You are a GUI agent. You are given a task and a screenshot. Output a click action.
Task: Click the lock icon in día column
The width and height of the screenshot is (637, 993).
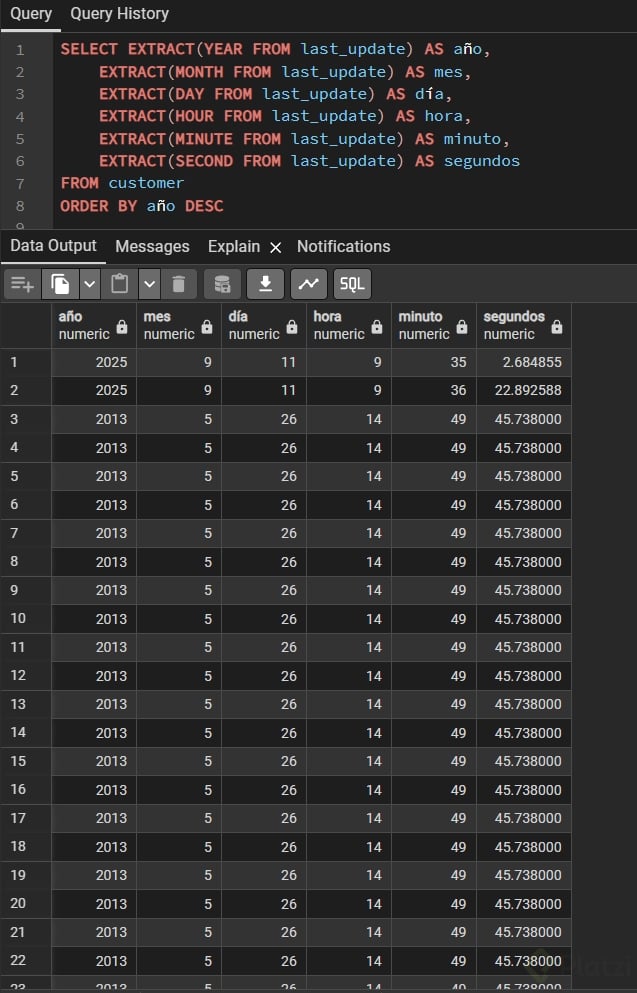click(292, 327)
